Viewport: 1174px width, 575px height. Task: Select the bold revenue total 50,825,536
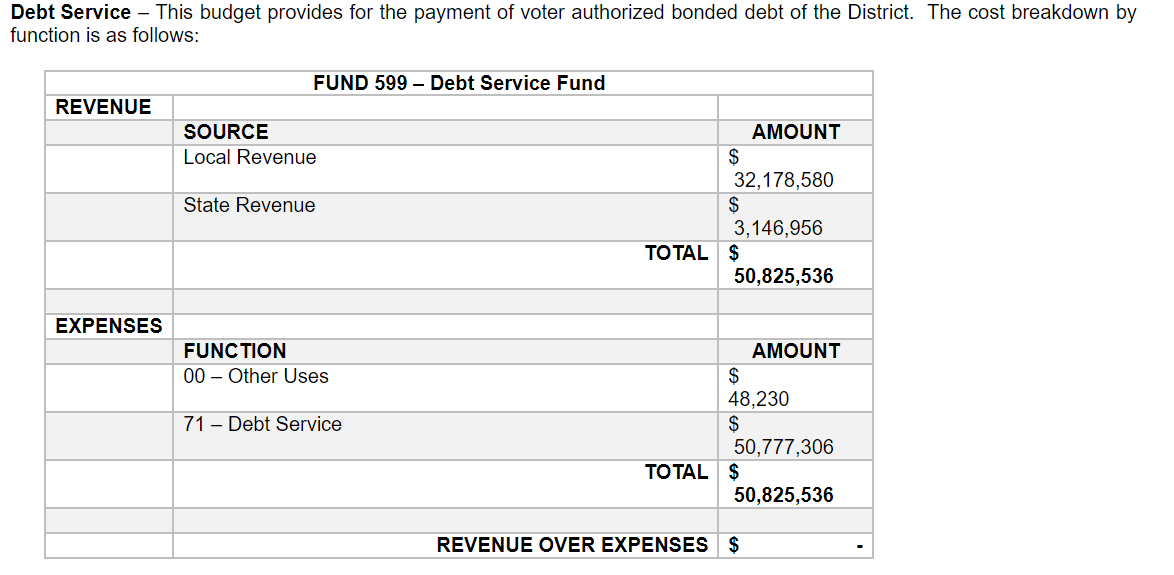[783, 276]
